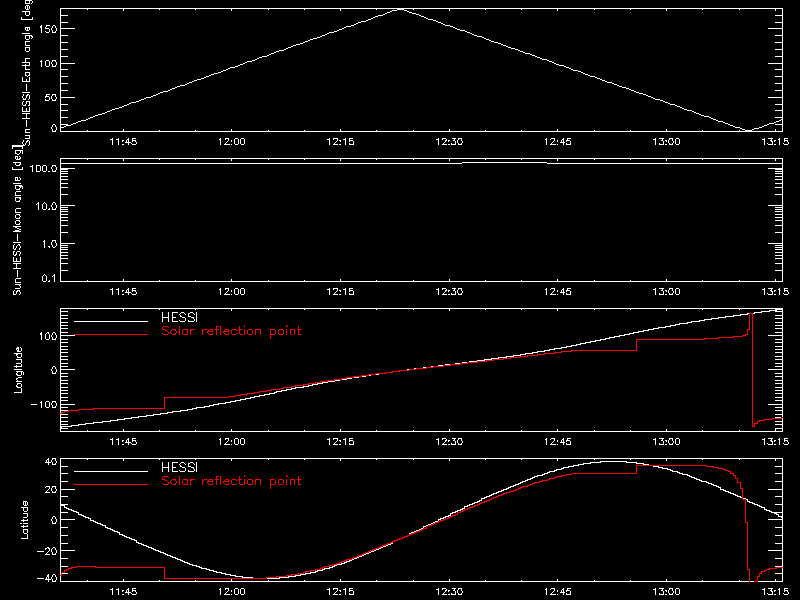Click the Latitude axis label

click(24, 520)
